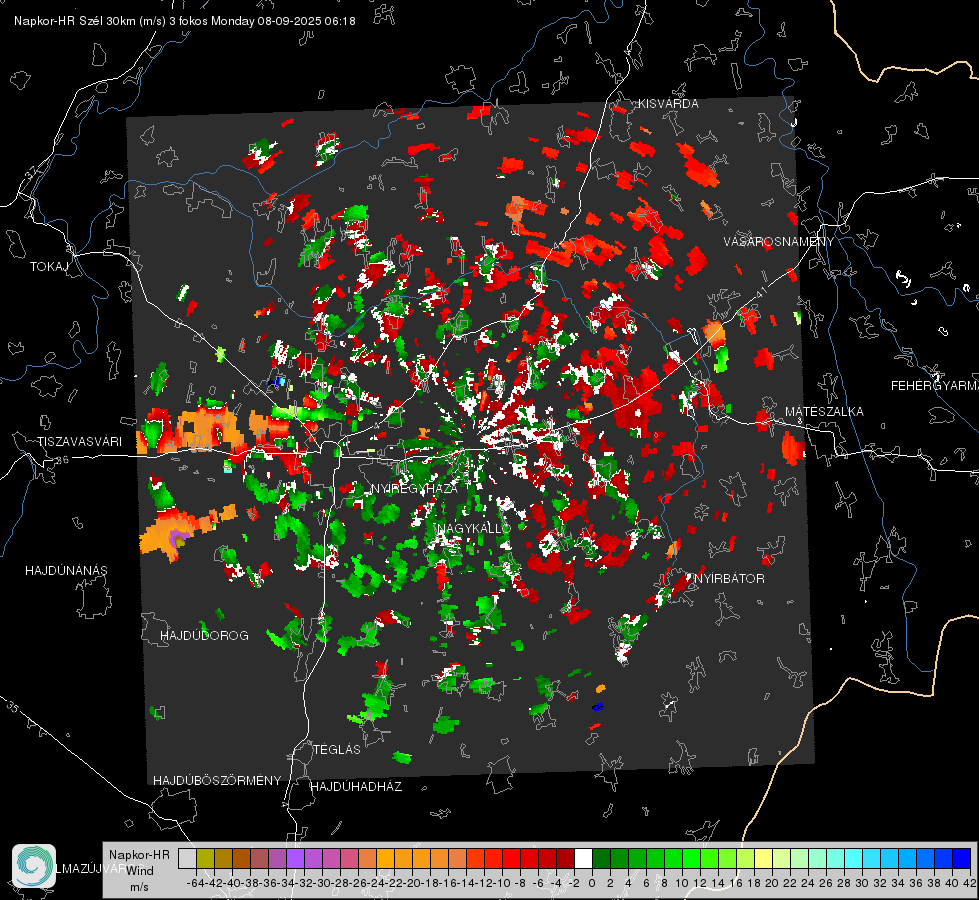
Task: Pick the dark green swatch between 0 and 2
Action: click(x=601, y=858)
